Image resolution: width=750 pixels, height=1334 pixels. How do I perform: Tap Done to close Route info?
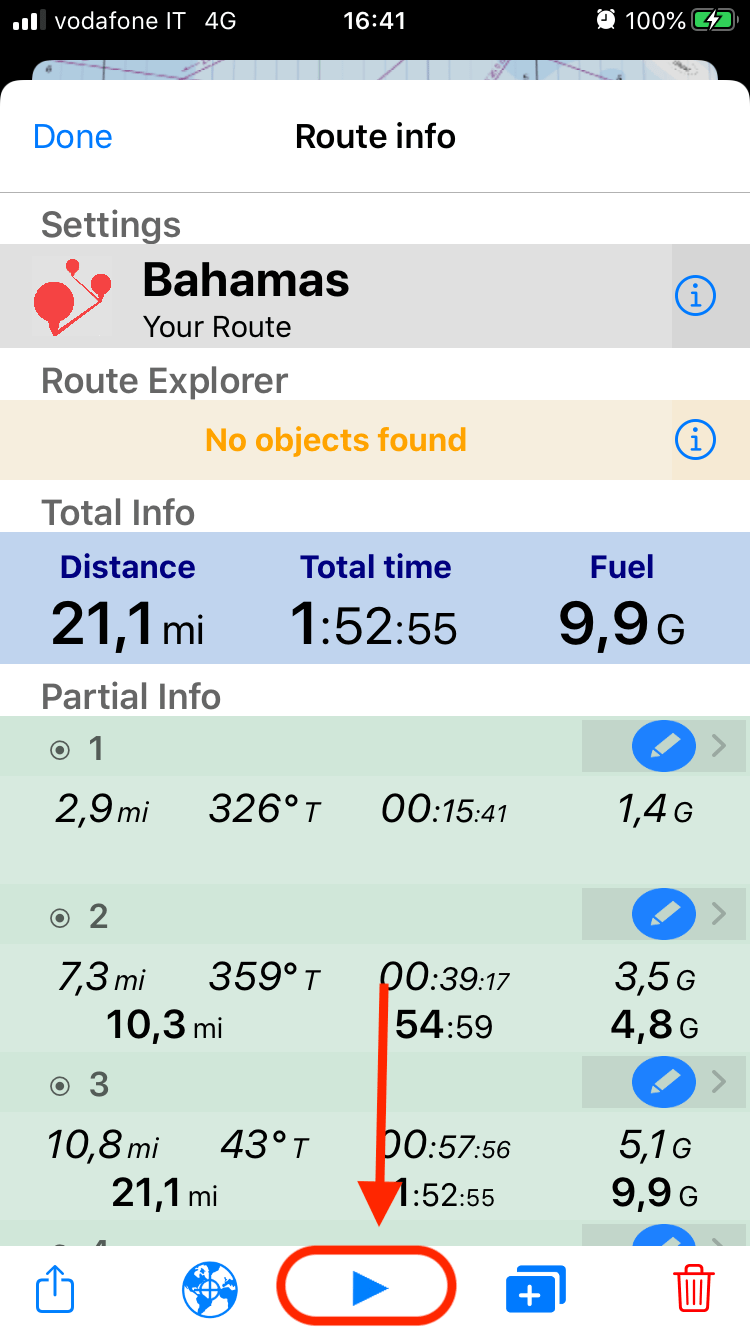click(73, 137)
